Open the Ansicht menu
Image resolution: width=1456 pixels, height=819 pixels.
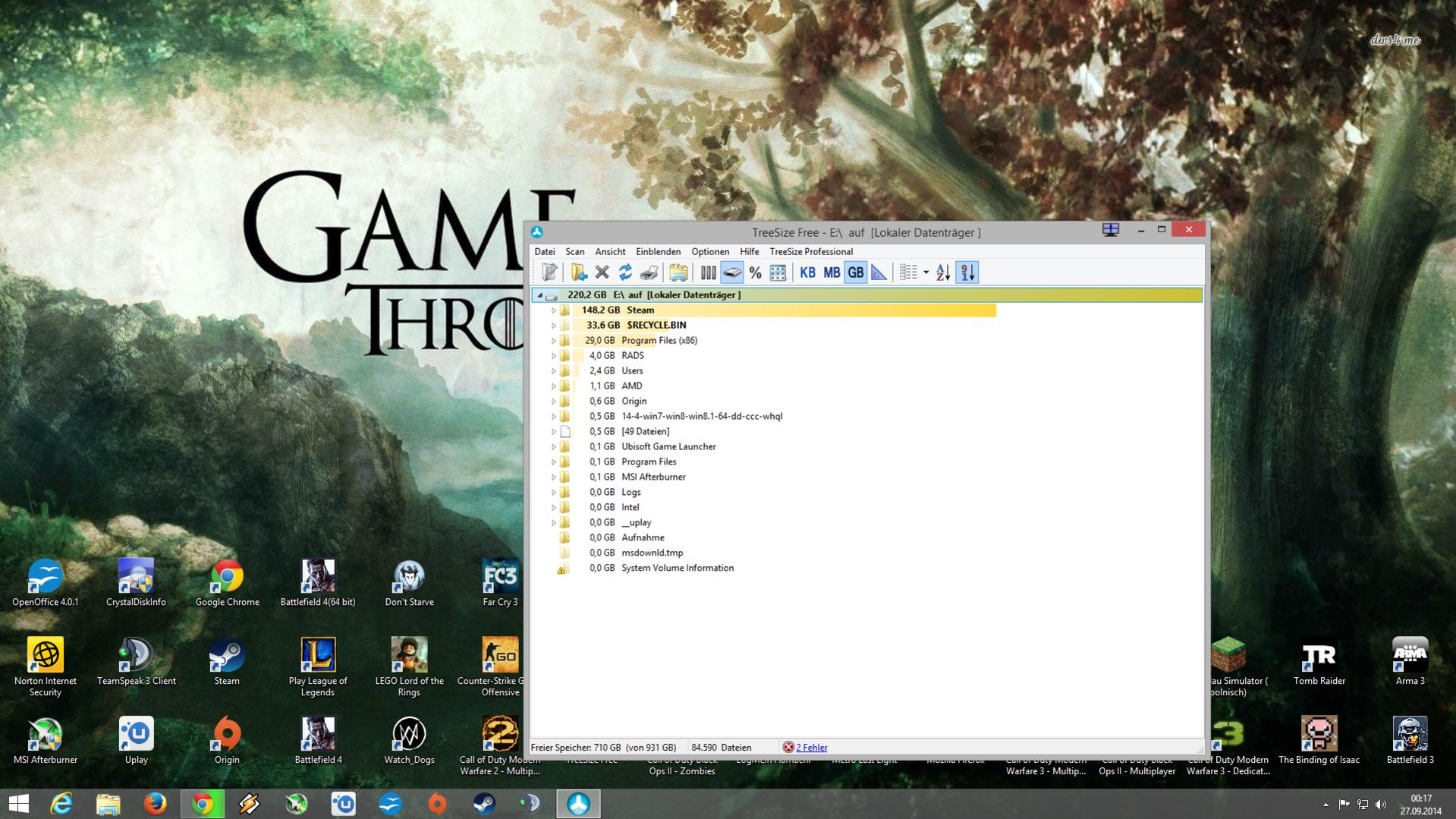tap(610, 252)
